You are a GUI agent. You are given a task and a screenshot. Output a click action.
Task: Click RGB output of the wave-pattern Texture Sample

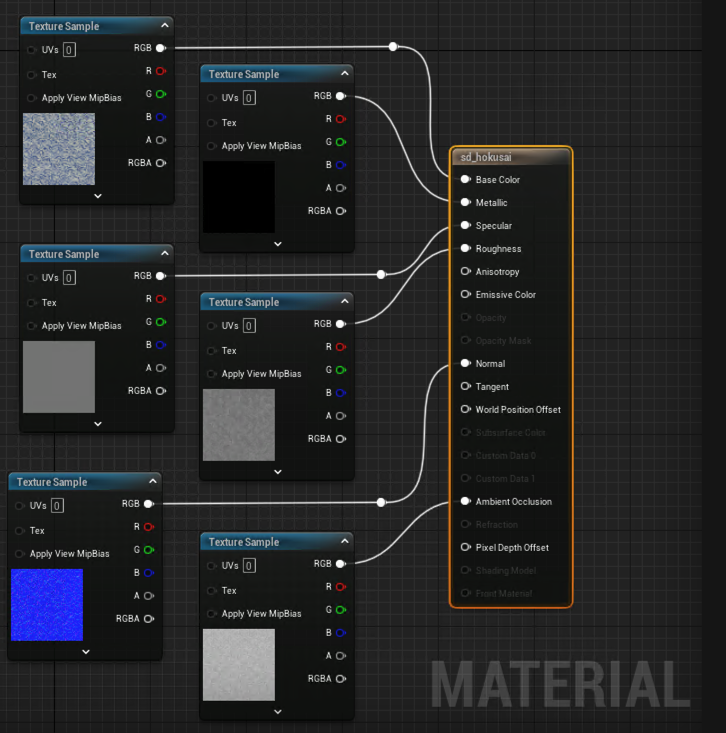pos(161,48)
